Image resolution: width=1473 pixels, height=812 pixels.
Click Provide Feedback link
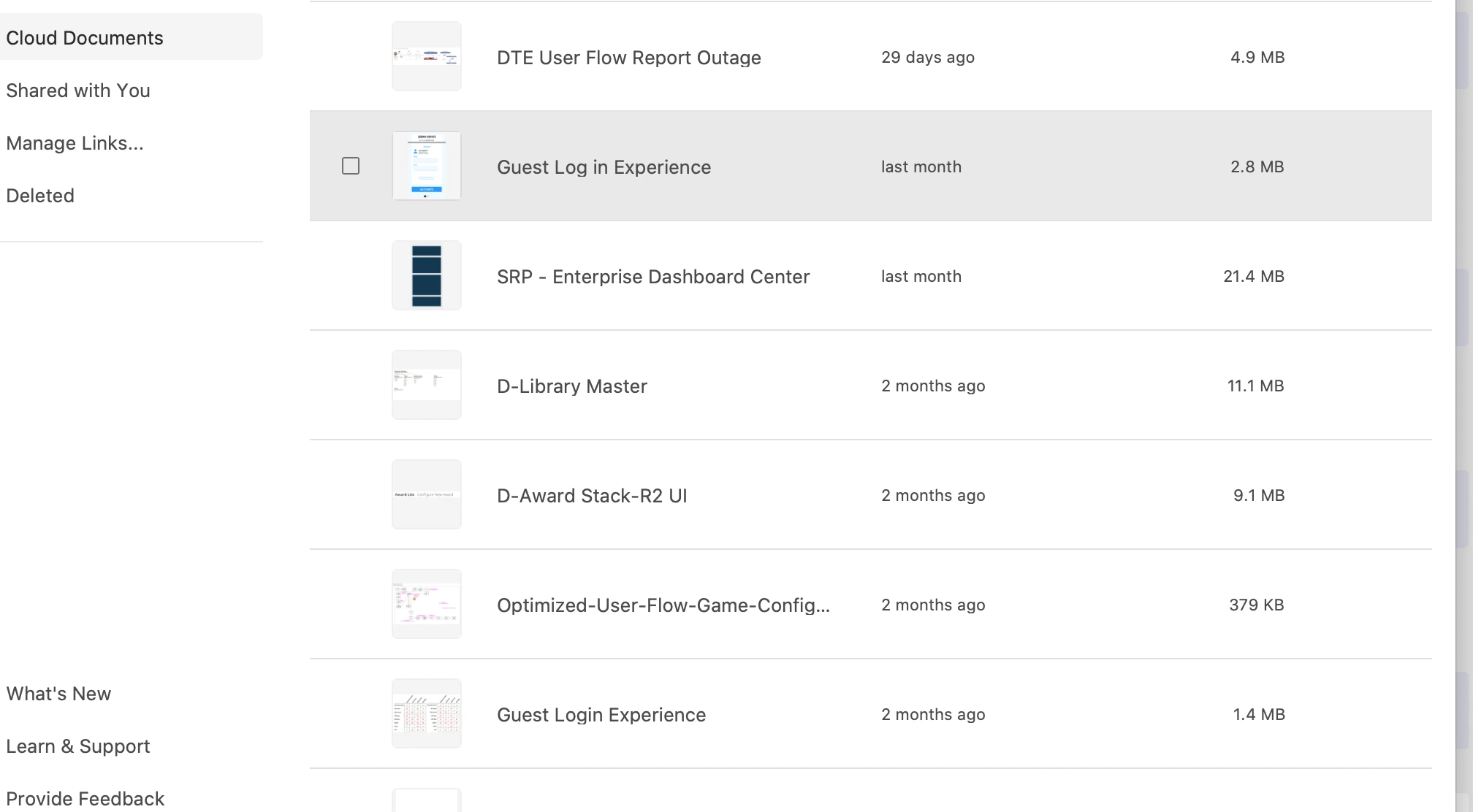(85, 799)
